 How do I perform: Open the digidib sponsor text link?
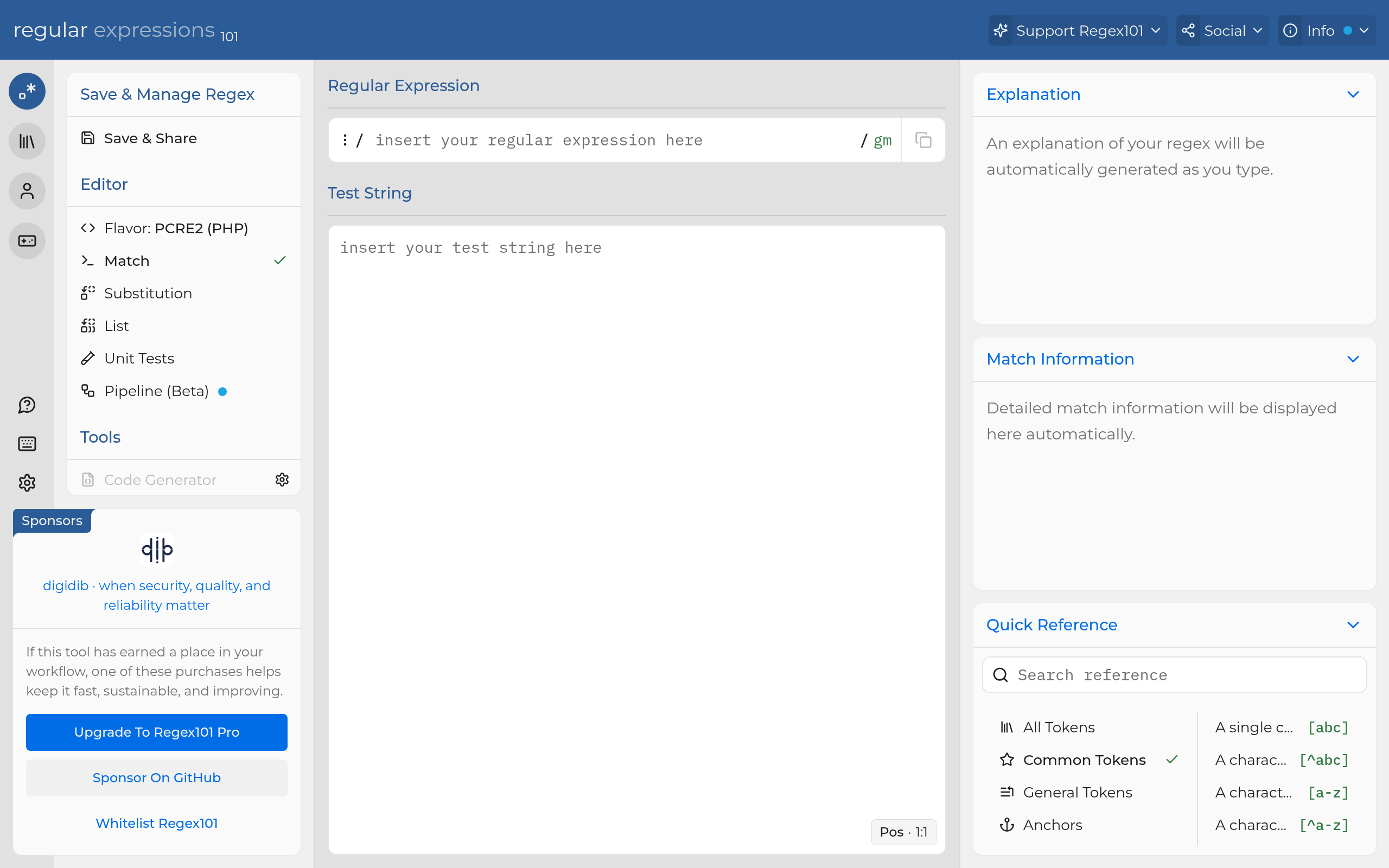[157, 595]
